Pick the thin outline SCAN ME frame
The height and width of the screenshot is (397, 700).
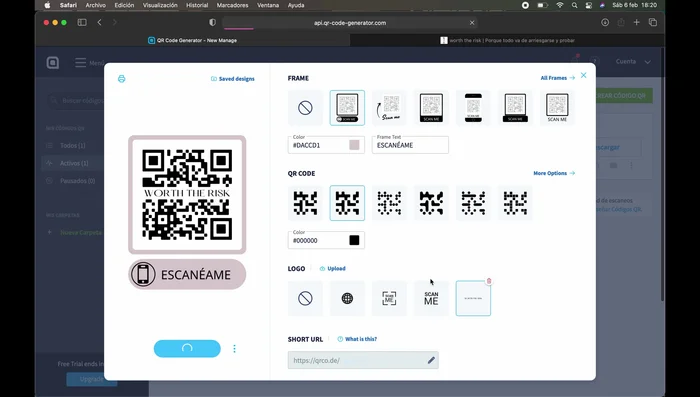[557, 108]
